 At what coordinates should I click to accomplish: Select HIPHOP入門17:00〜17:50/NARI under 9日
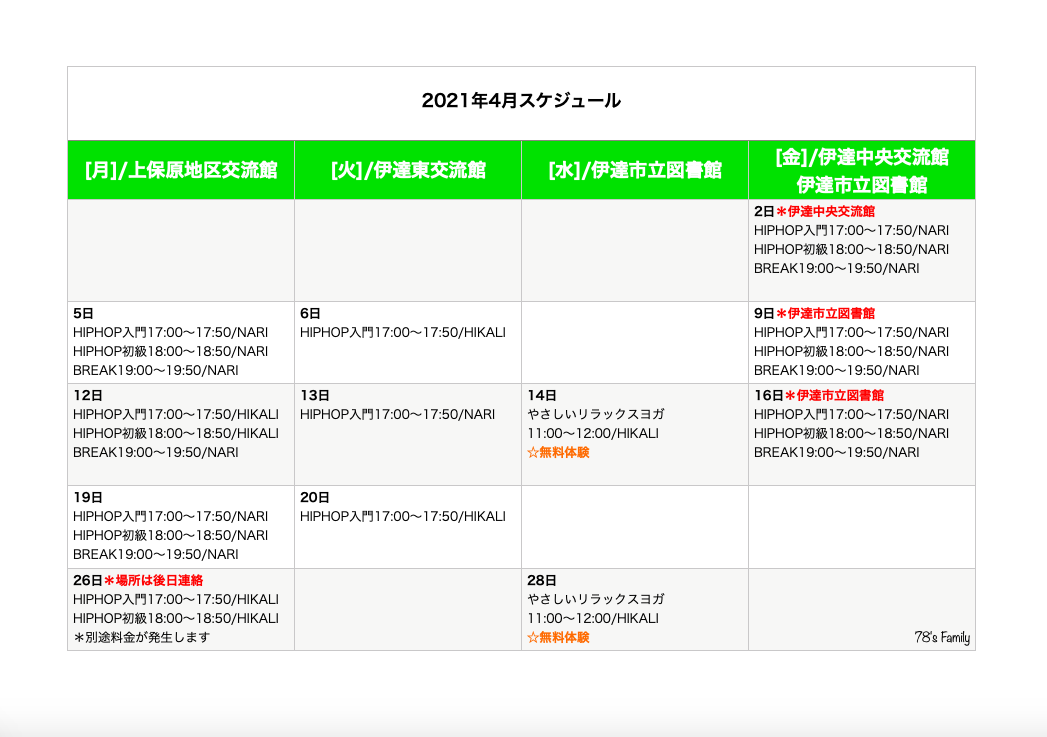pos(851,332)
